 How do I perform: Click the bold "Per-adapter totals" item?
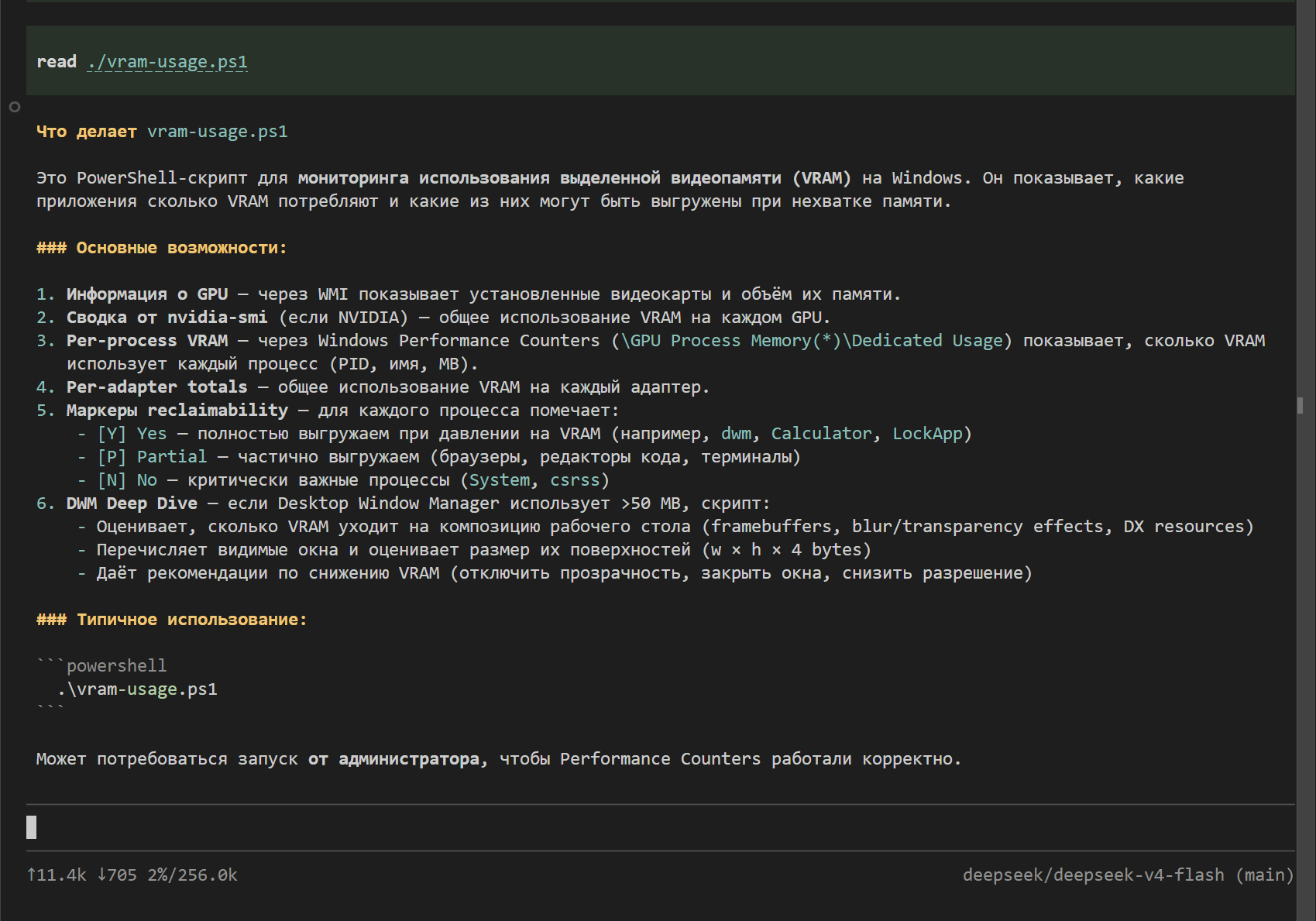[x=157, y=387]
